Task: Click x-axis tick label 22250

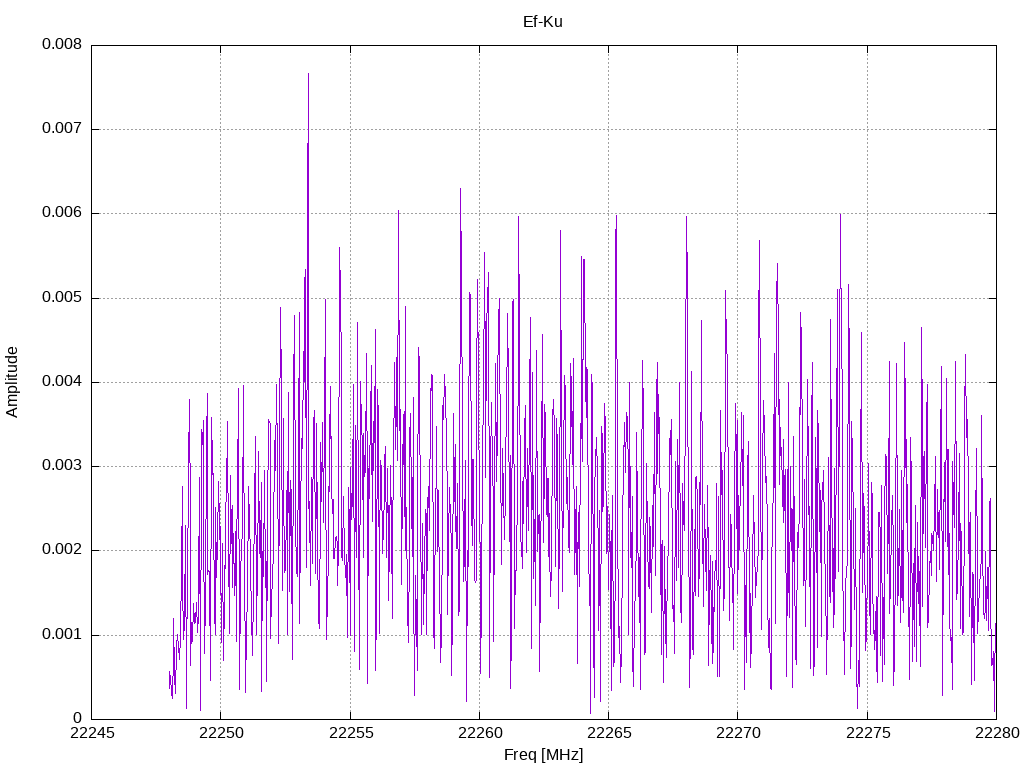Action: (221, 733)
